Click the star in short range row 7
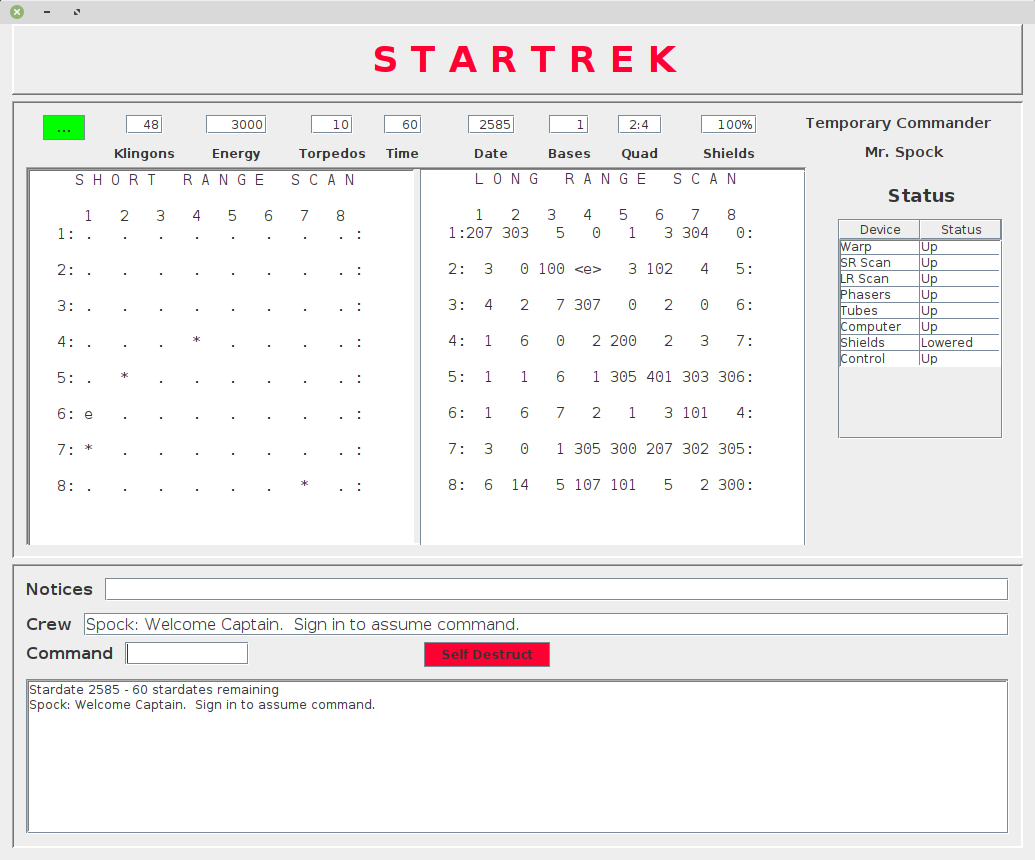Viewport: 1035px width, 860px height. coord(88,449)
